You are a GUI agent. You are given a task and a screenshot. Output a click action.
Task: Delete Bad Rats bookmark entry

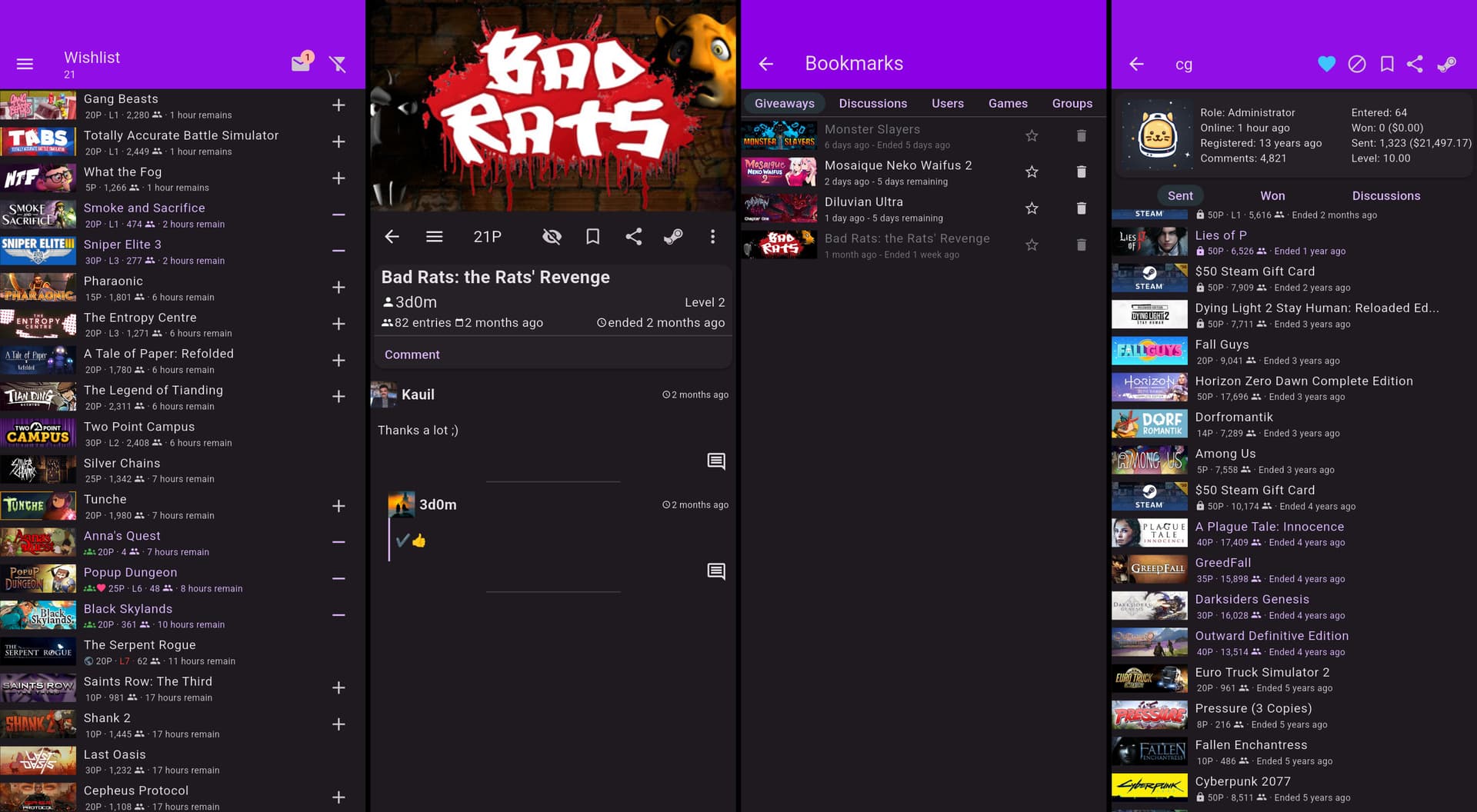tap(1082, 245)
